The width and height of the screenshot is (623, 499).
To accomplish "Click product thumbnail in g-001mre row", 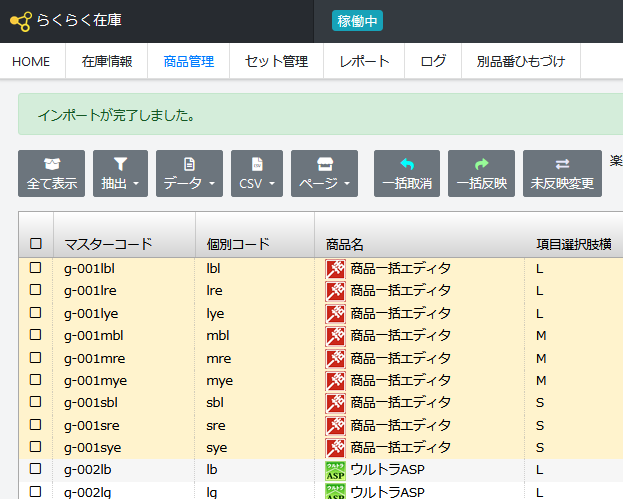I will [335, 359].
